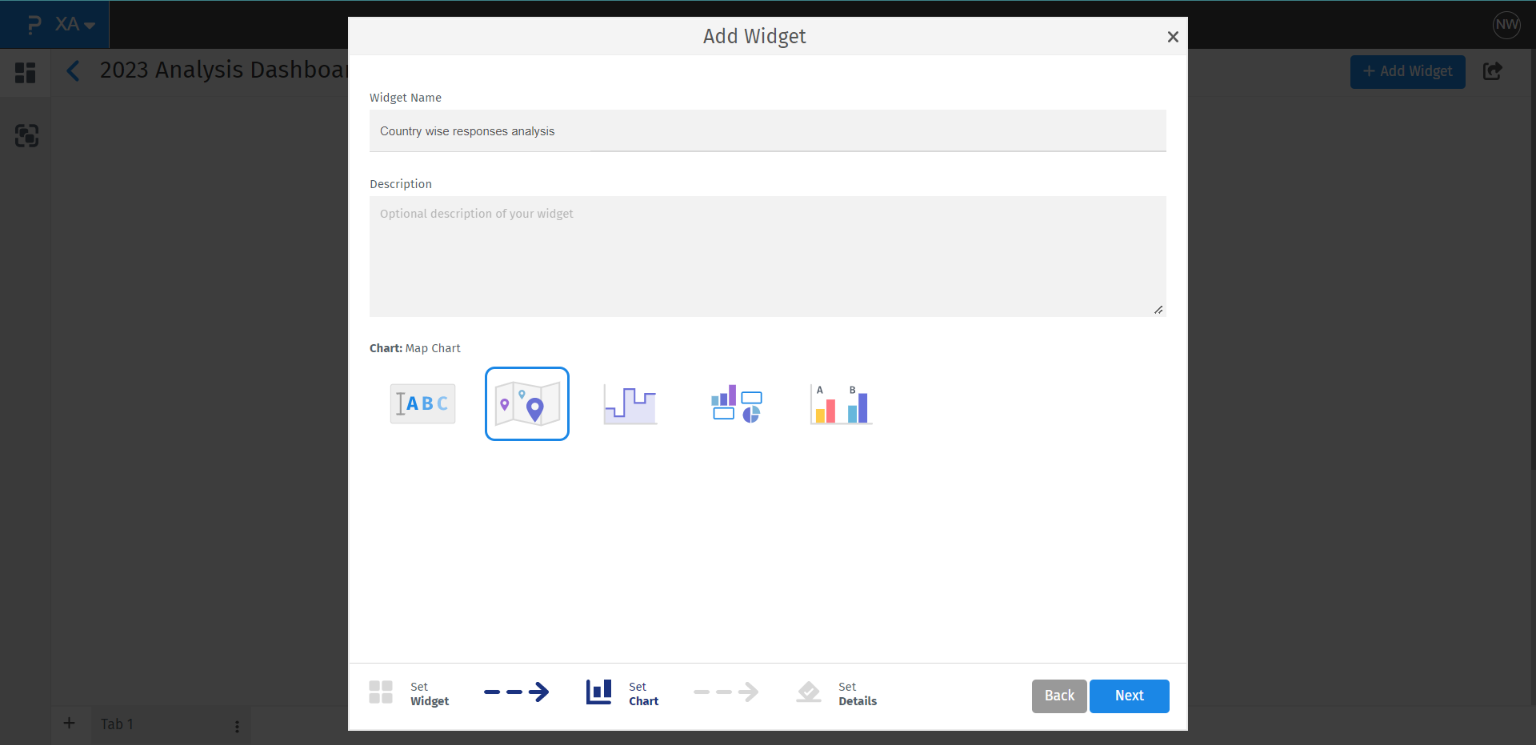Add a new tab with plus icon

[69, 723]
